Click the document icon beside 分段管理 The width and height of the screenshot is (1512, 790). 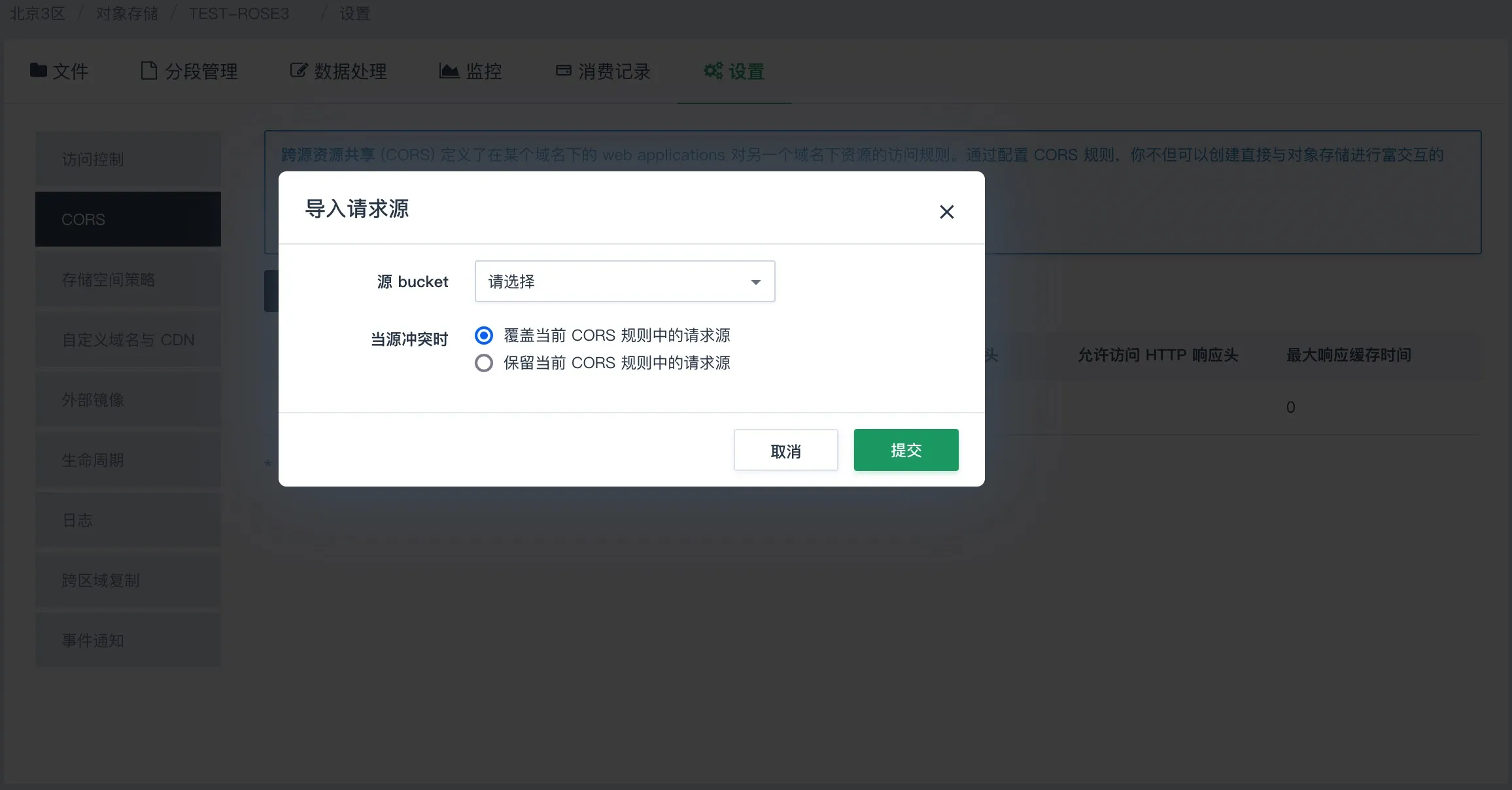click(149, 70)
